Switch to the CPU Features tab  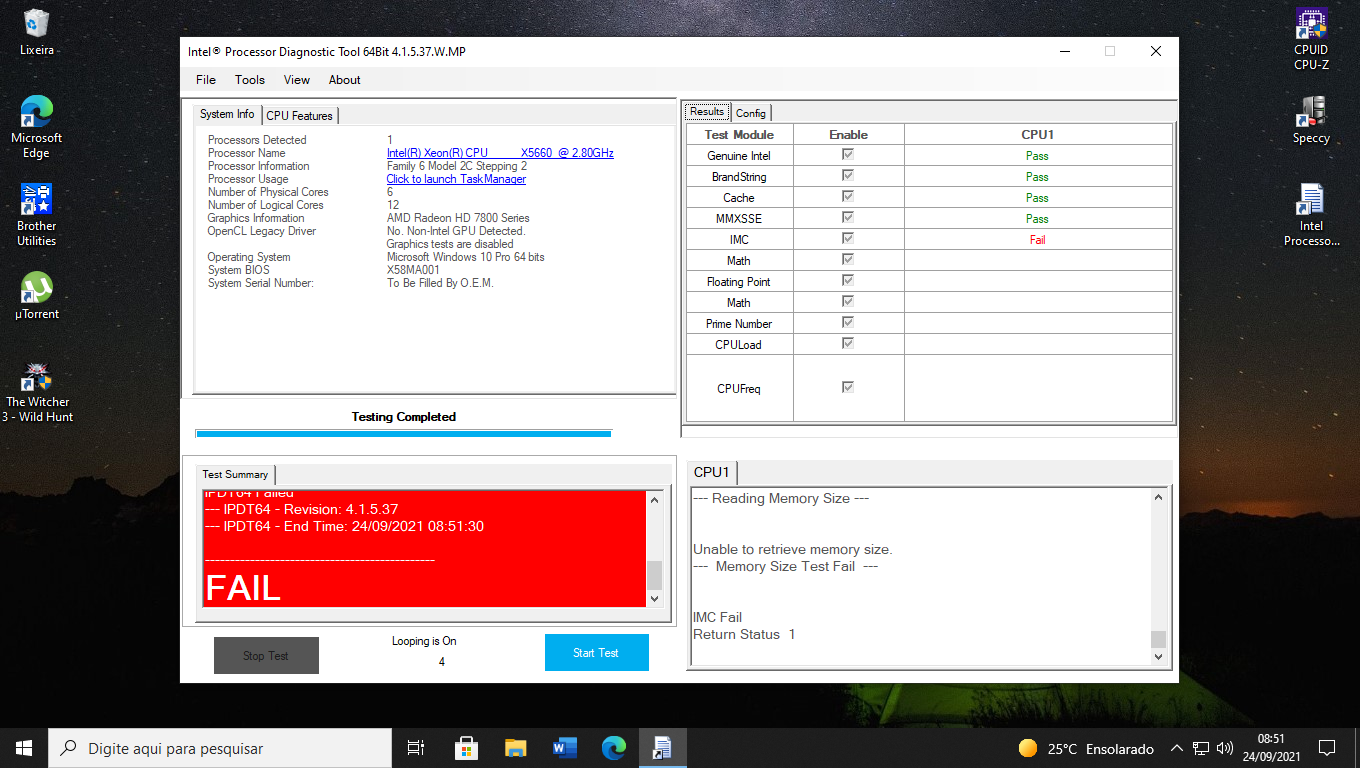(x=300, y=116)
